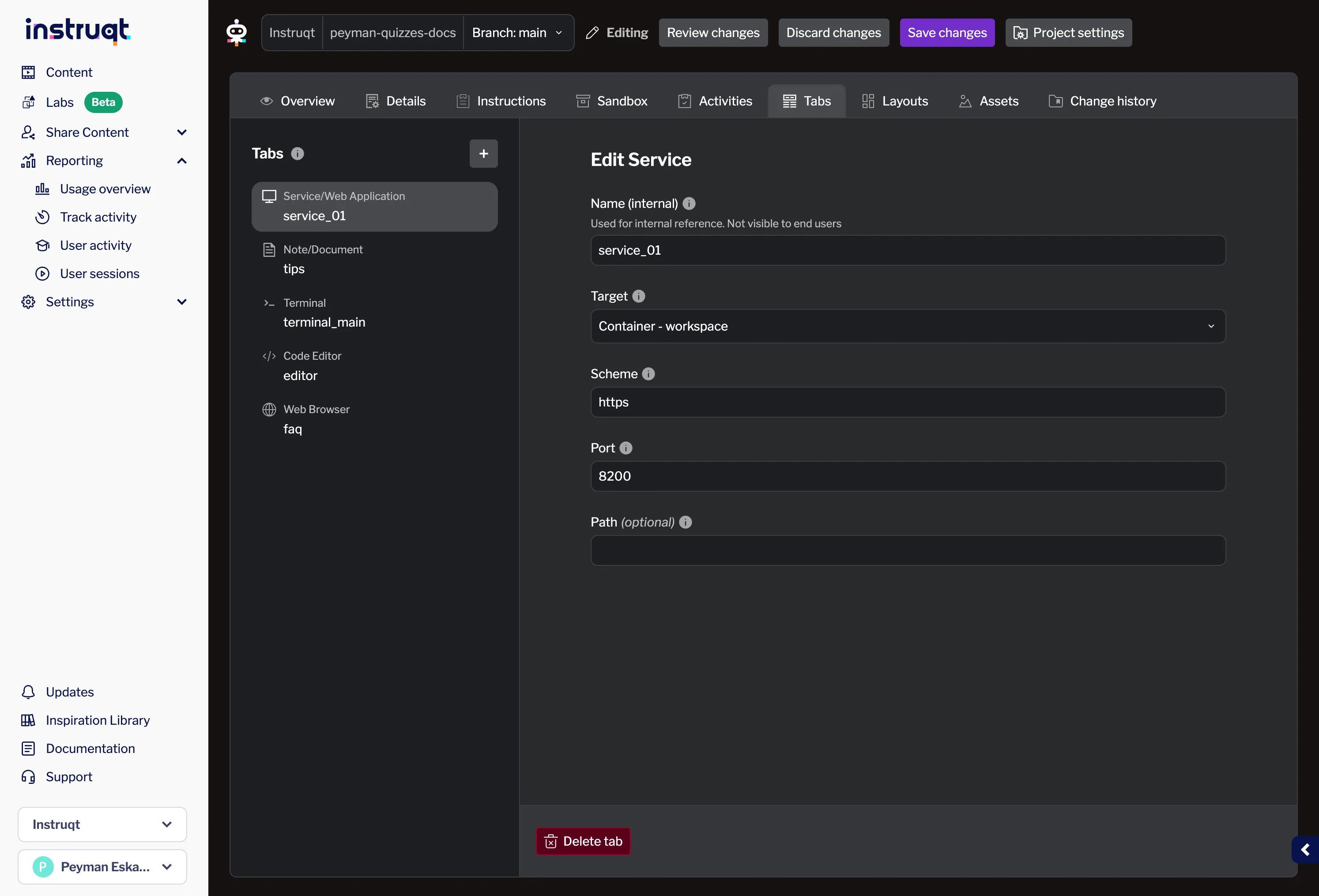This screenshot has width=1319, height=896.
Task: Click the Instruqt robot logo icon
Action: coord(236,32)
